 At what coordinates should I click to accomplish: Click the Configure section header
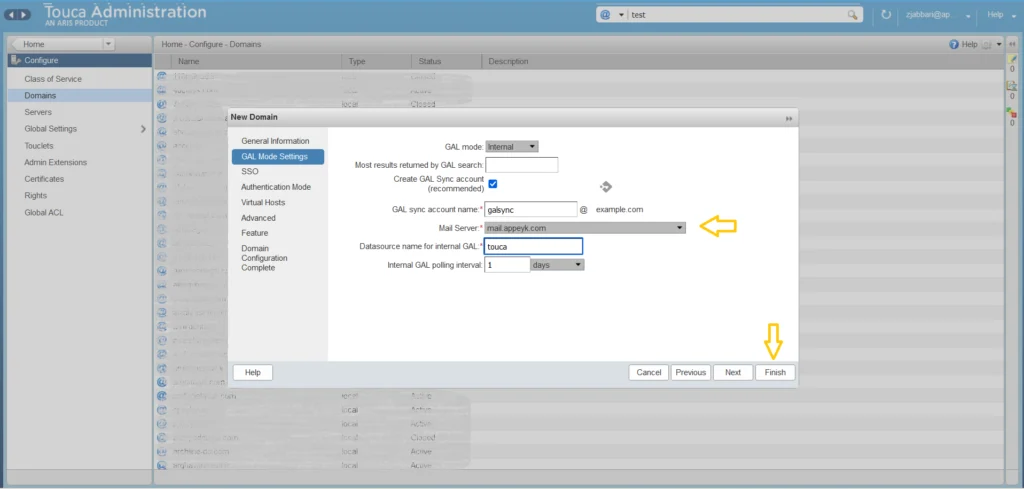click(80, 60)
